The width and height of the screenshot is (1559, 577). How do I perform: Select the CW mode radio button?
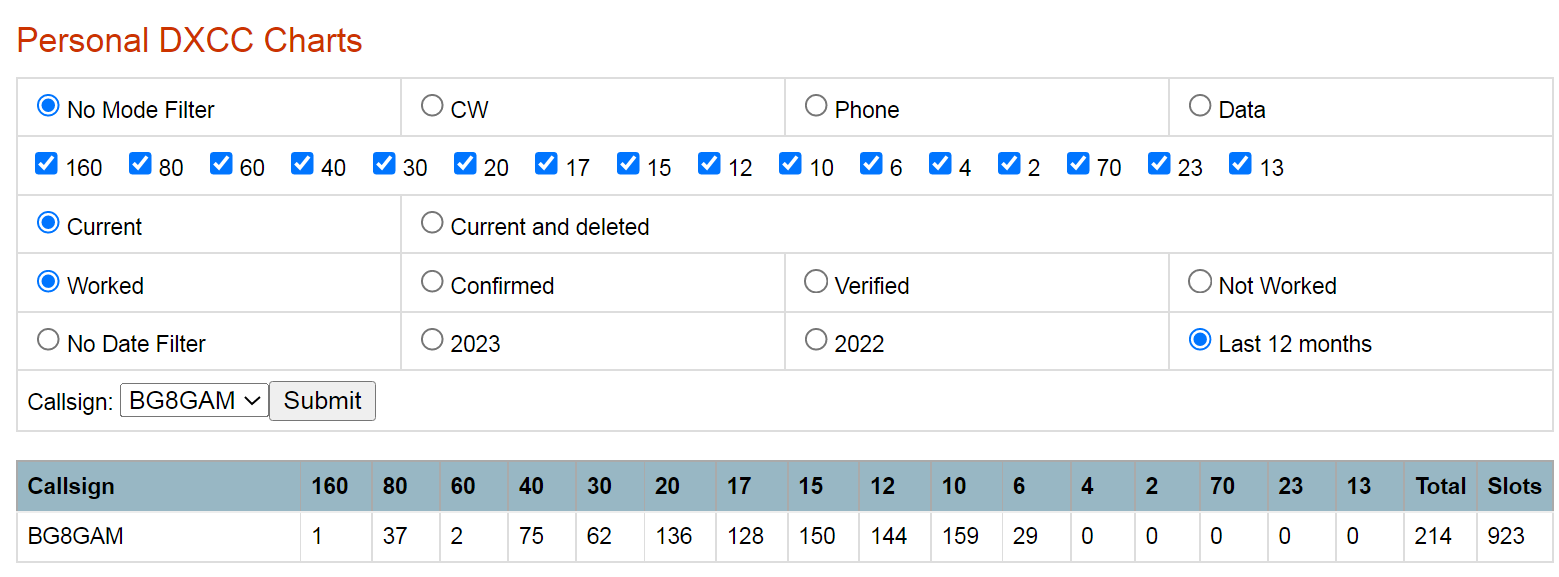point(432,106)
